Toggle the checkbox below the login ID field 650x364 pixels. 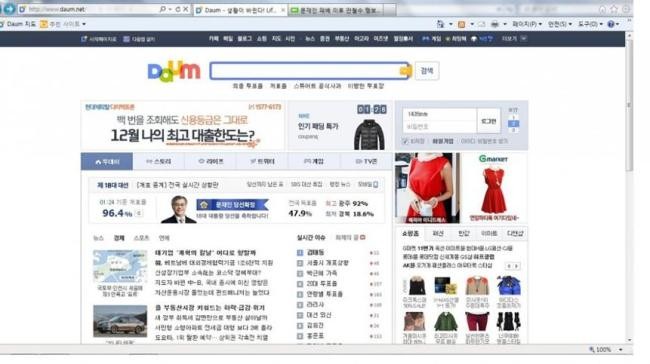(x=405, y=141)
